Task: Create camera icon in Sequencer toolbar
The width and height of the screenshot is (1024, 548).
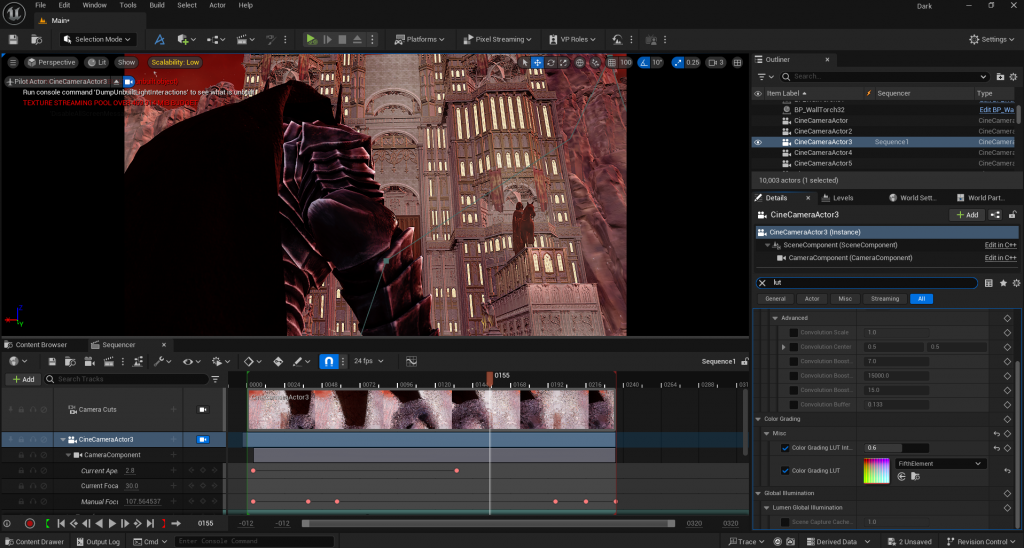Action: (90, 361)
